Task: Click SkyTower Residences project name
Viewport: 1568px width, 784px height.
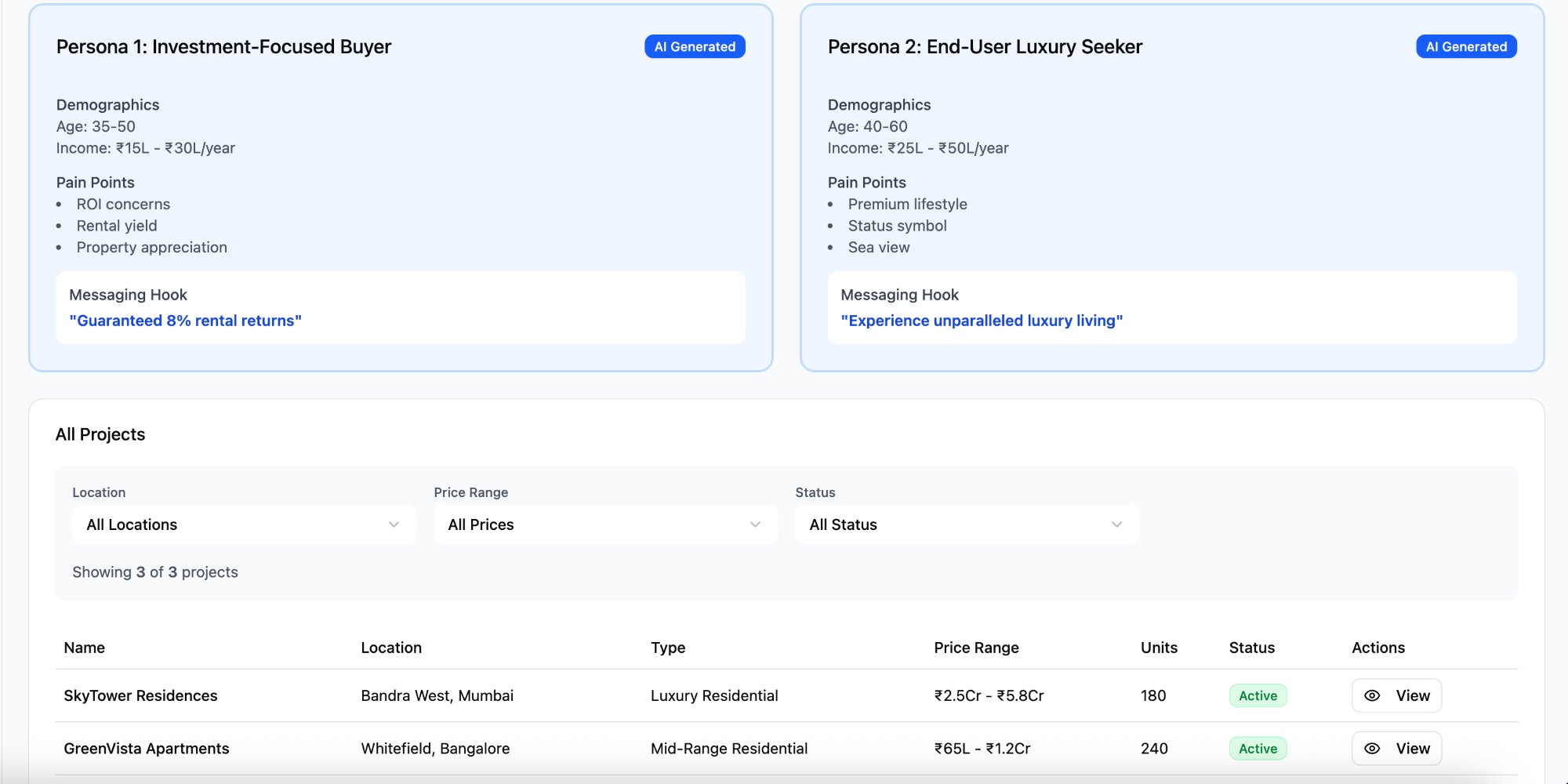Action: pyautogui.click(x=140, y=695)
